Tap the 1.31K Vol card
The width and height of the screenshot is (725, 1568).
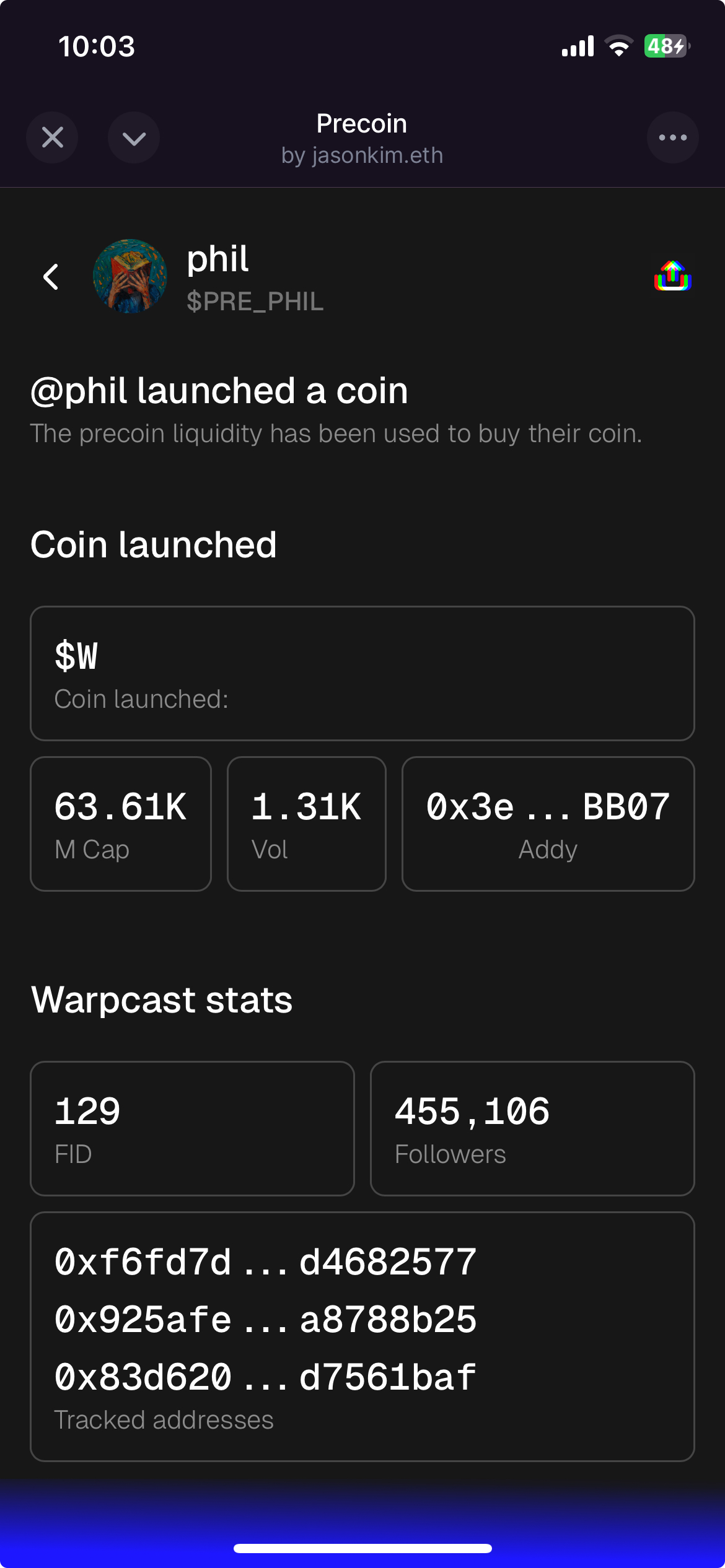tap(306, 824)
